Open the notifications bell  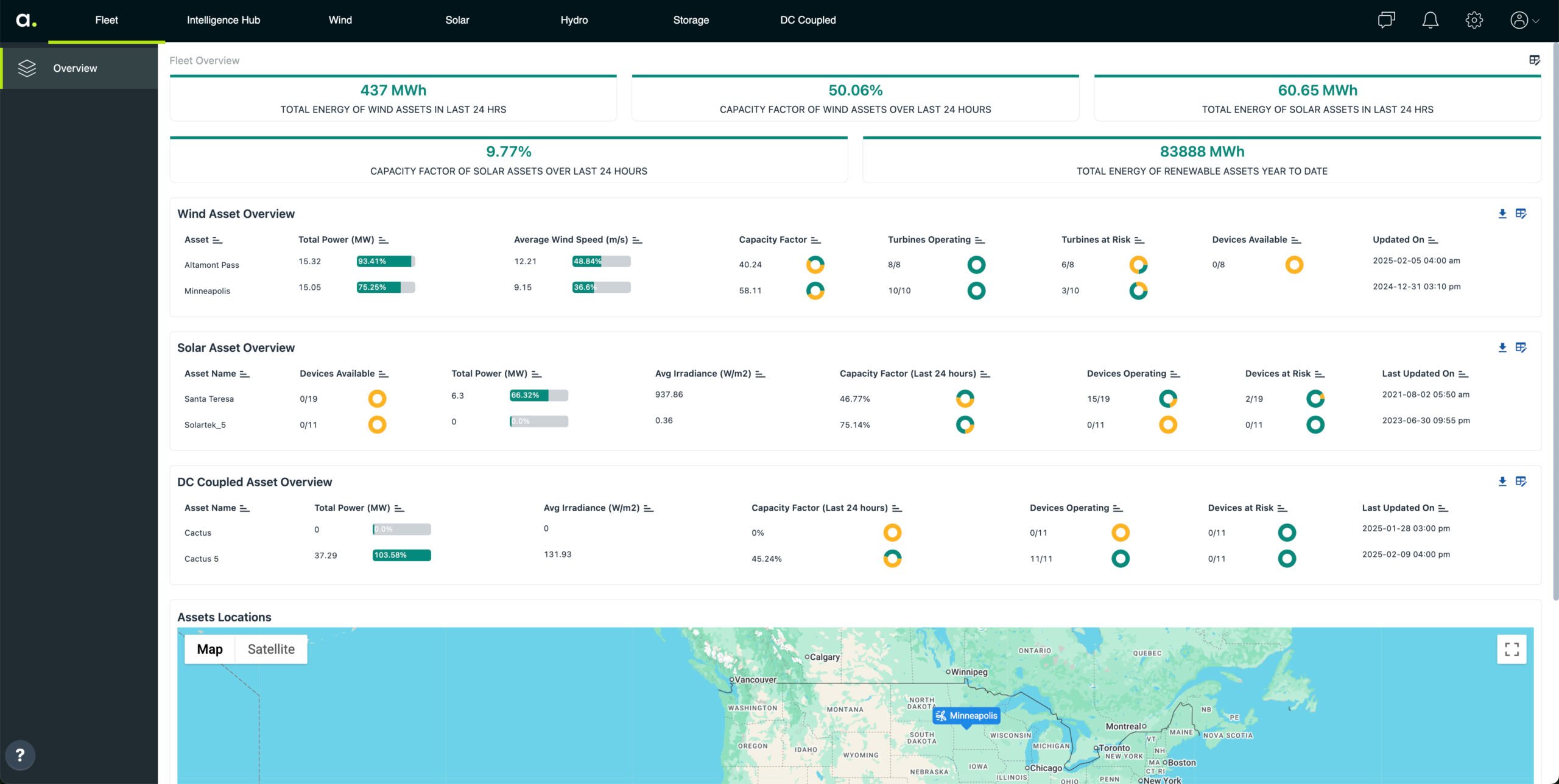(x=1430, y=20)
